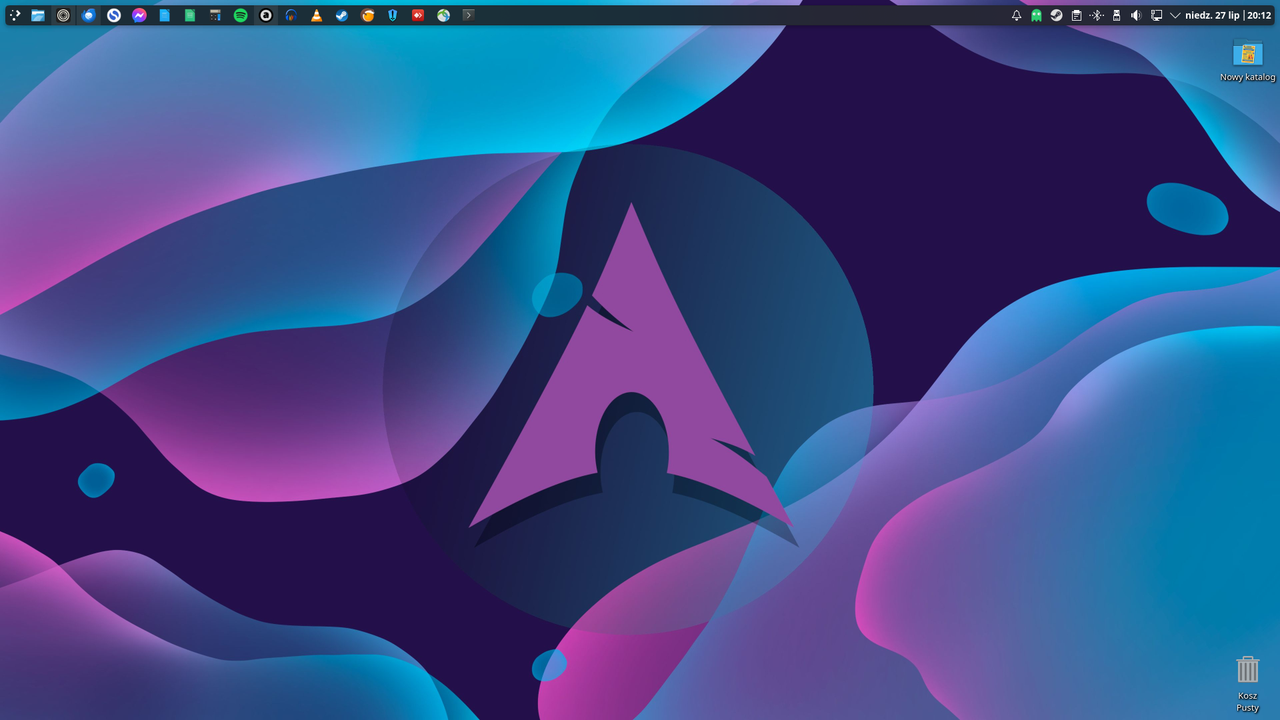Click the clock showing niedz. 27 lip 20:12
The image size is (1280, 720).
pyautogui.click(x=1228, y=15)
